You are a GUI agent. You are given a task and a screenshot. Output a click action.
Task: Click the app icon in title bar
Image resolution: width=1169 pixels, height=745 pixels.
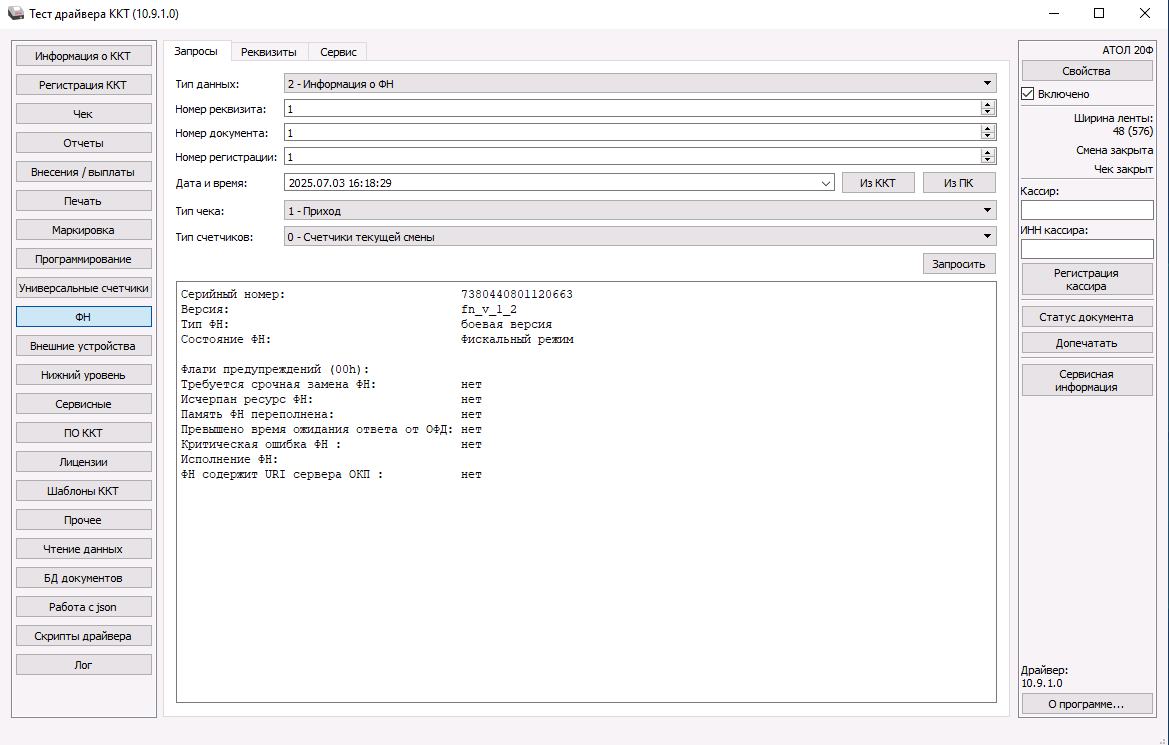click(x=15, y=13)
